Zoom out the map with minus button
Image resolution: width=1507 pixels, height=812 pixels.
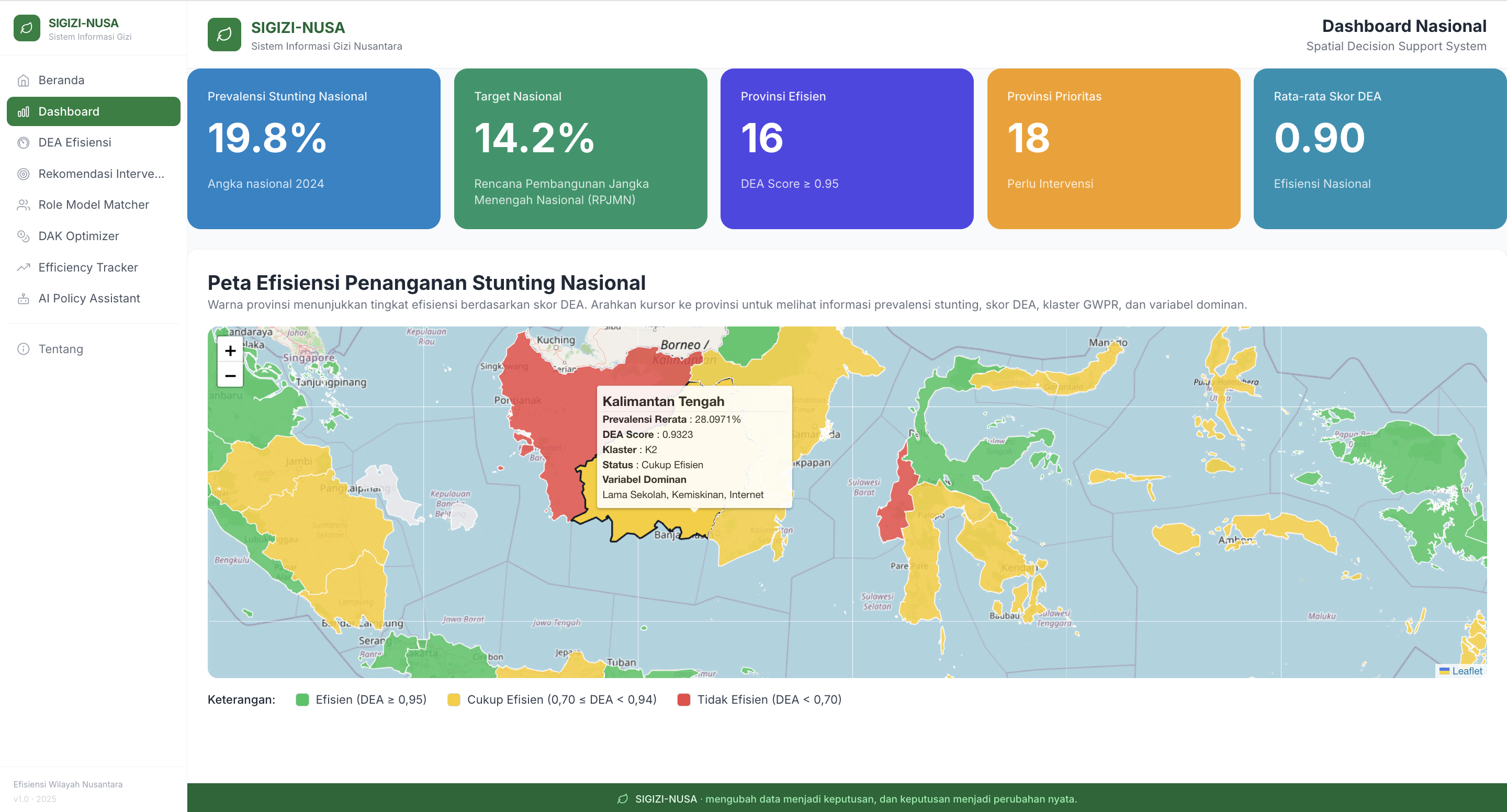[230, 375]
